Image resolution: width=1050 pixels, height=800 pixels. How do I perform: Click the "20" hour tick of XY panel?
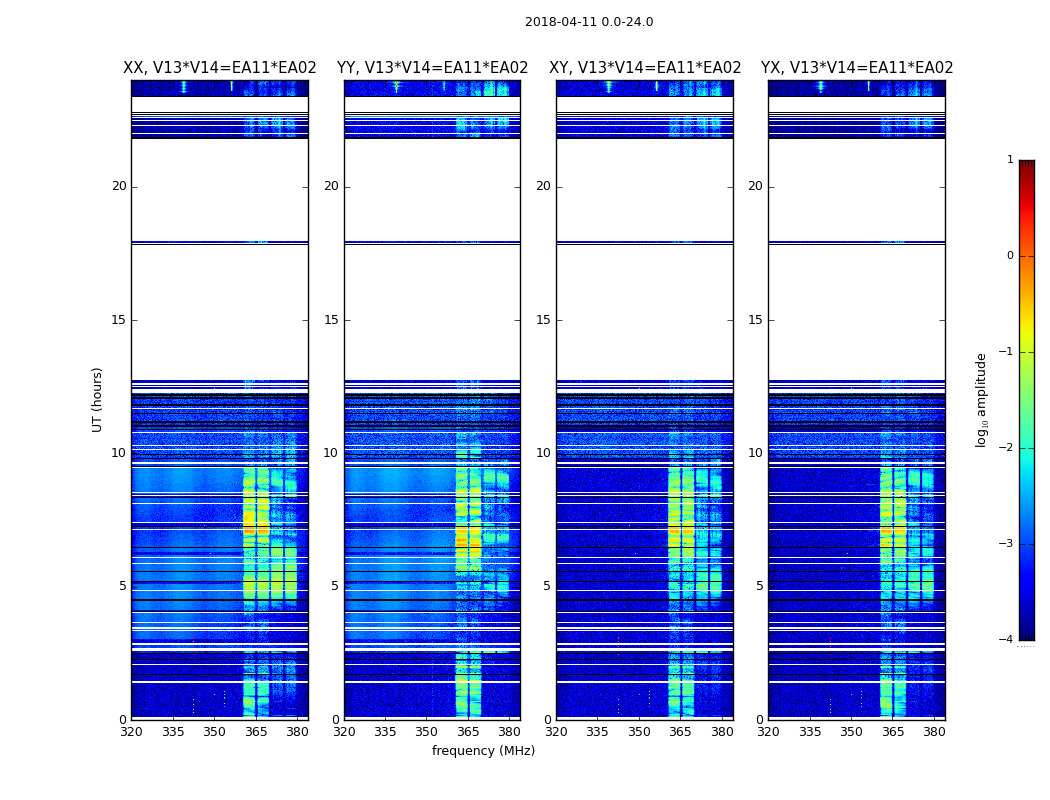(x=543, y=186)
